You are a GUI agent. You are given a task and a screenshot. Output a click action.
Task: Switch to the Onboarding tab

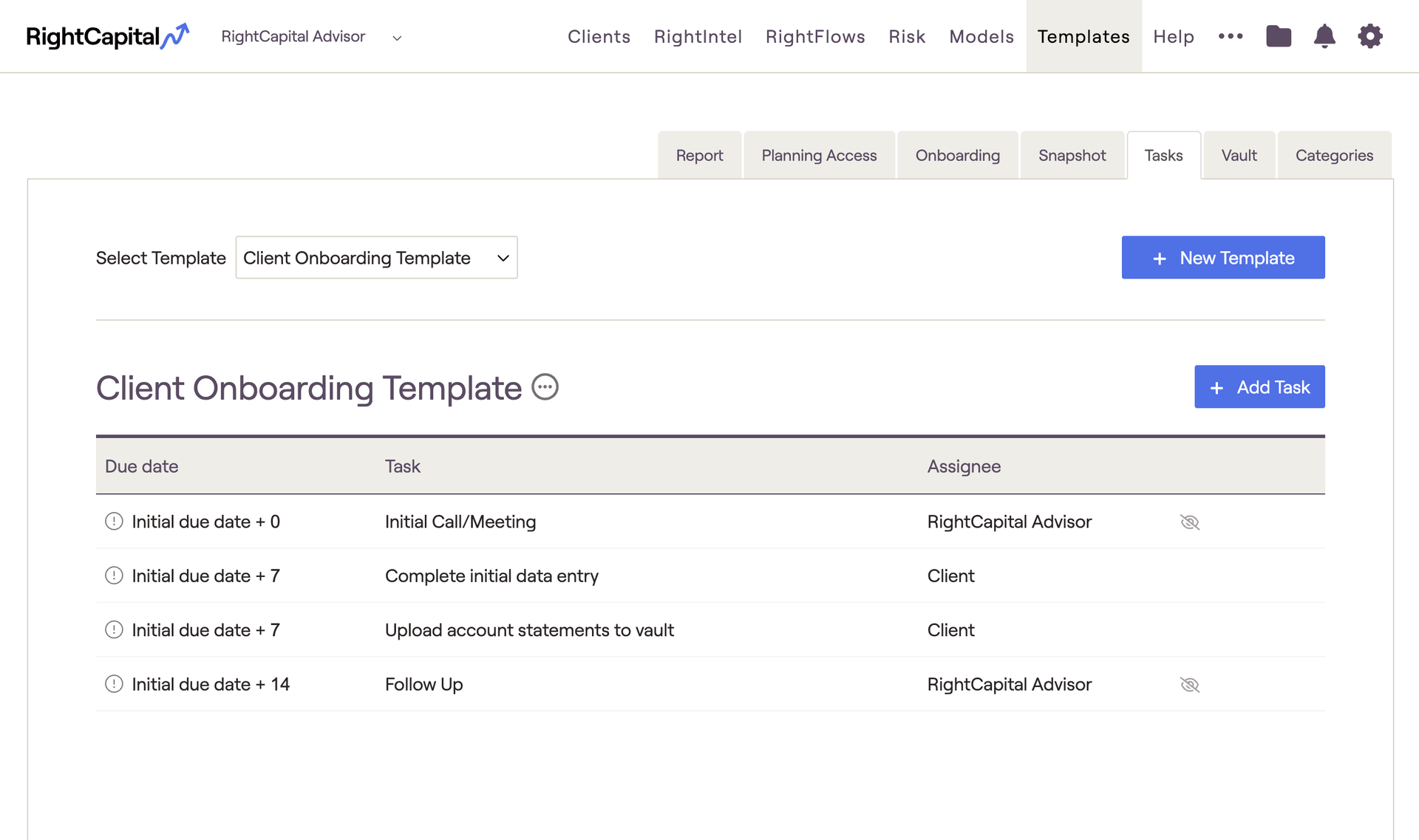(x=958, y=155)
